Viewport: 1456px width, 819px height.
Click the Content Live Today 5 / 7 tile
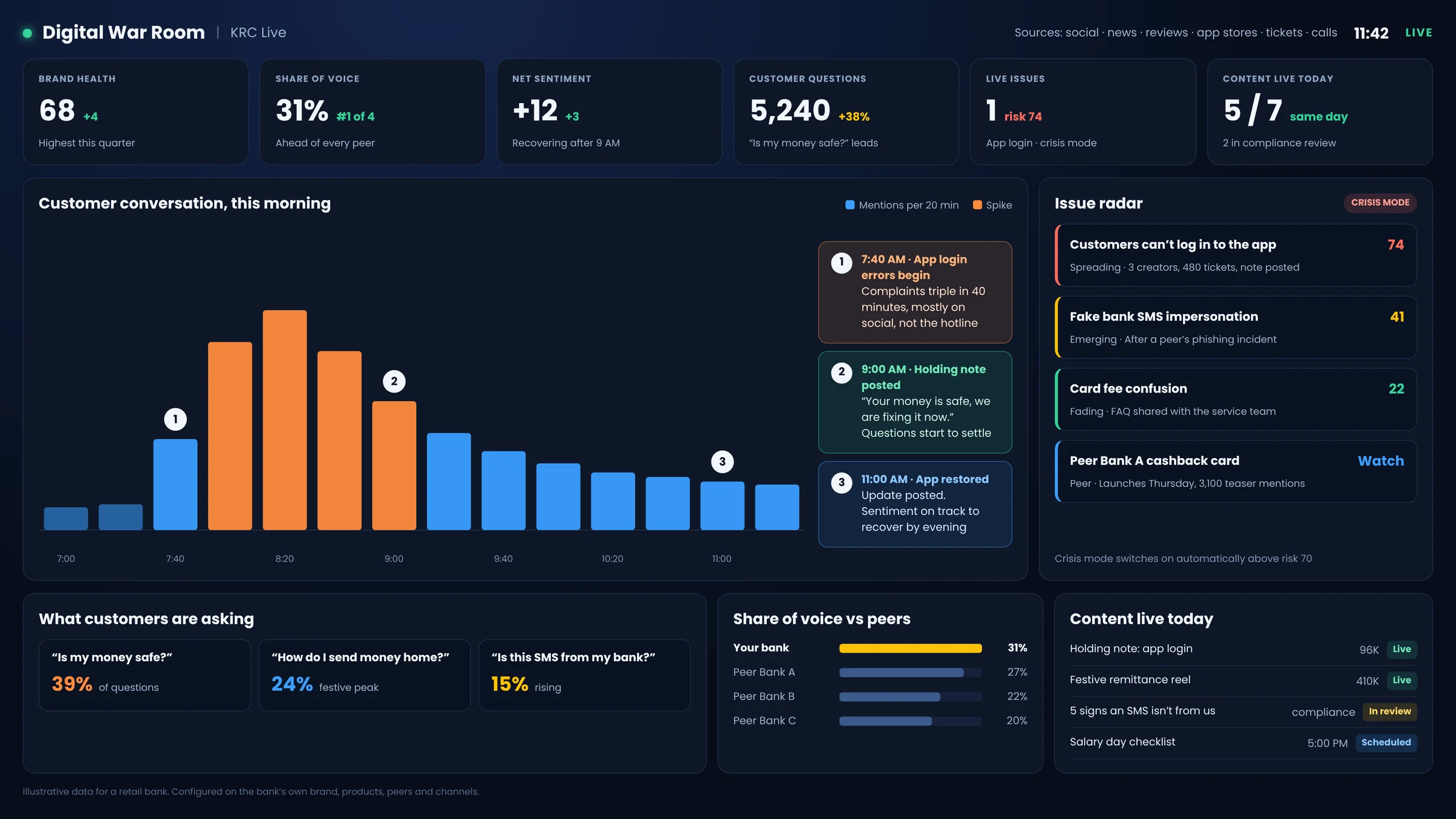[x=1320, y=112]
